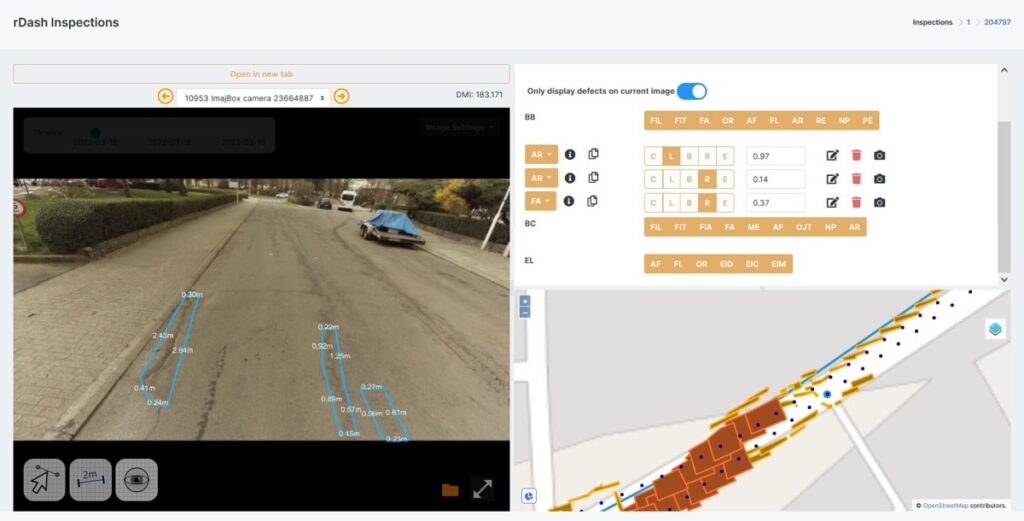
Task: Click the defects panel vertical scrollbar
Action: point(1004,197)
